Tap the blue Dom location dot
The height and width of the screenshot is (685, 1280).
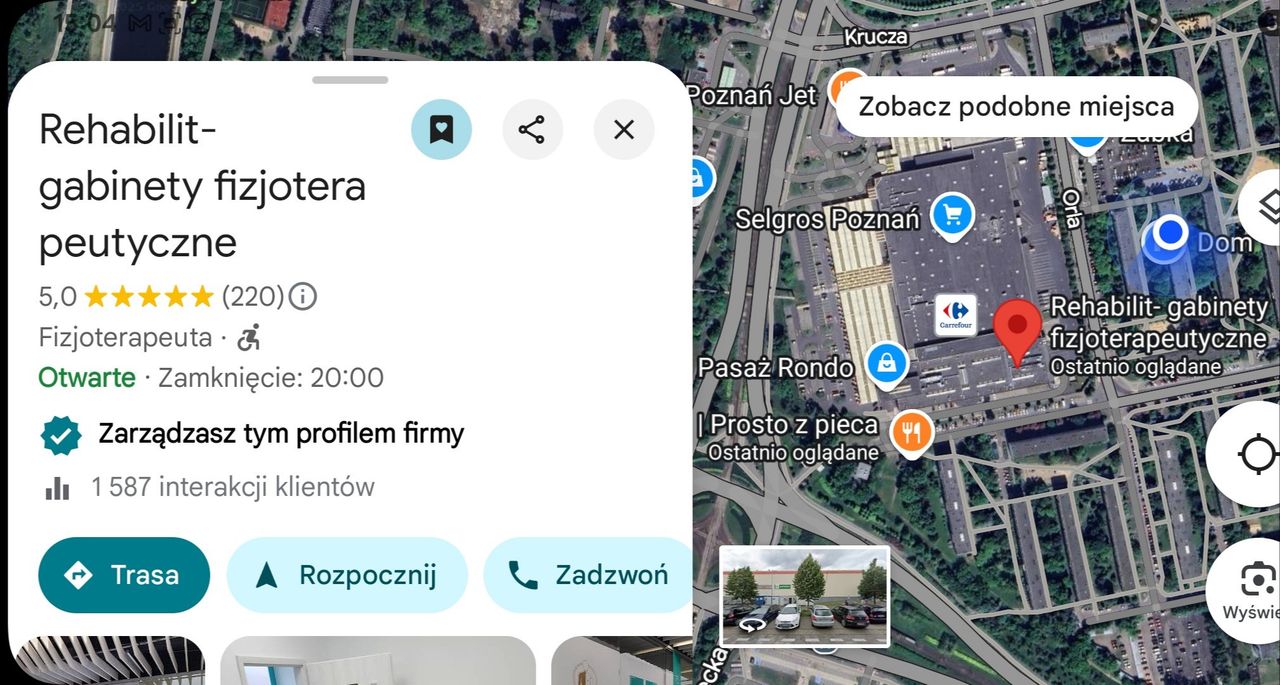1170,235
